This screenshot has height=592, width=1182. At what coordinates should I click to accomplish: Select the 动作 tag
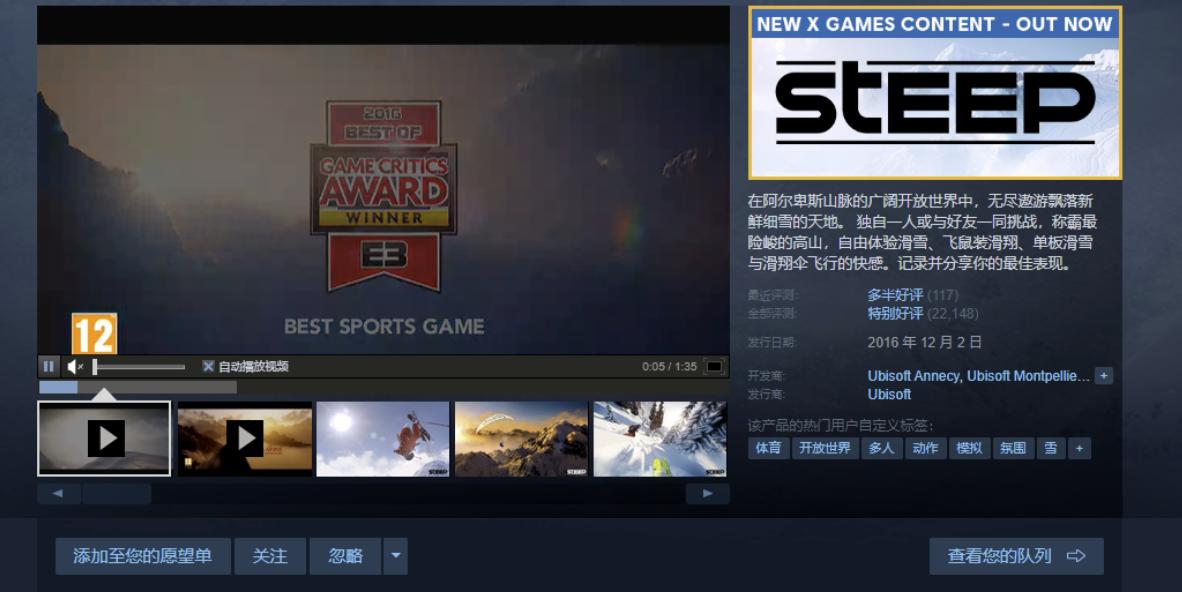(925, 448)
